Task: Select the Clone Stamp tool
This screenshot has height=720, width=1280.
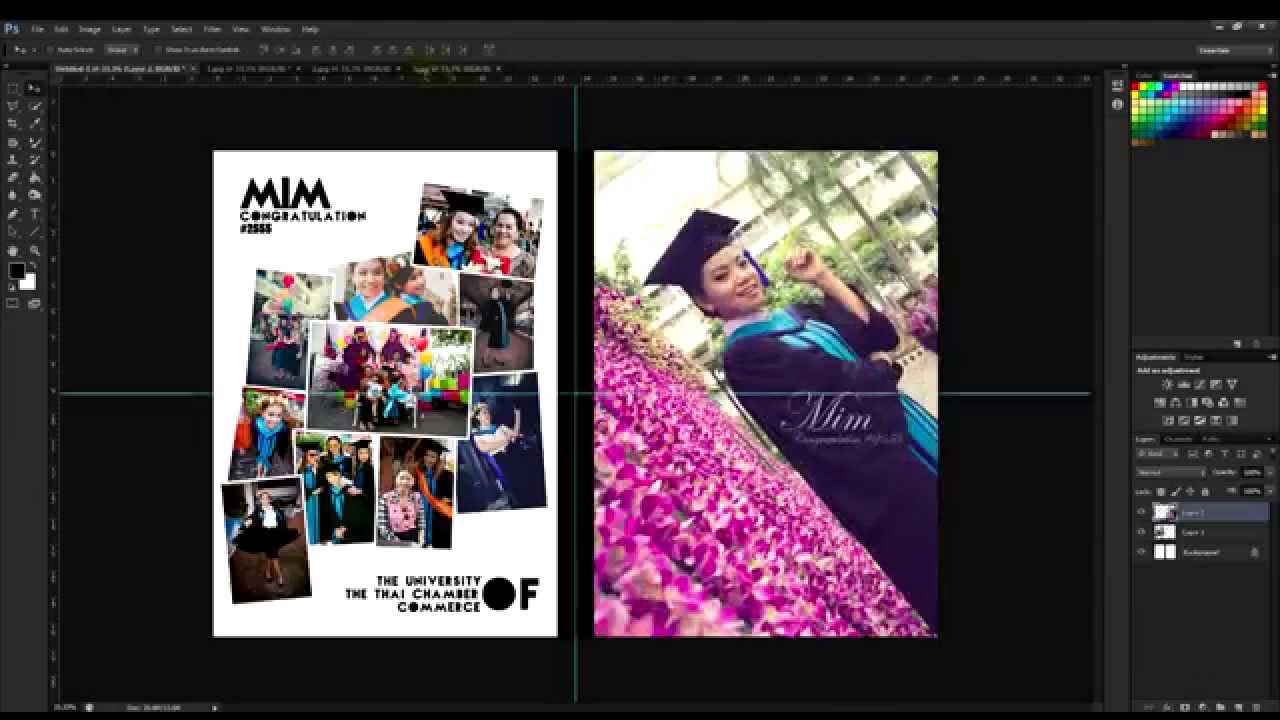Action: coord(13,160)
